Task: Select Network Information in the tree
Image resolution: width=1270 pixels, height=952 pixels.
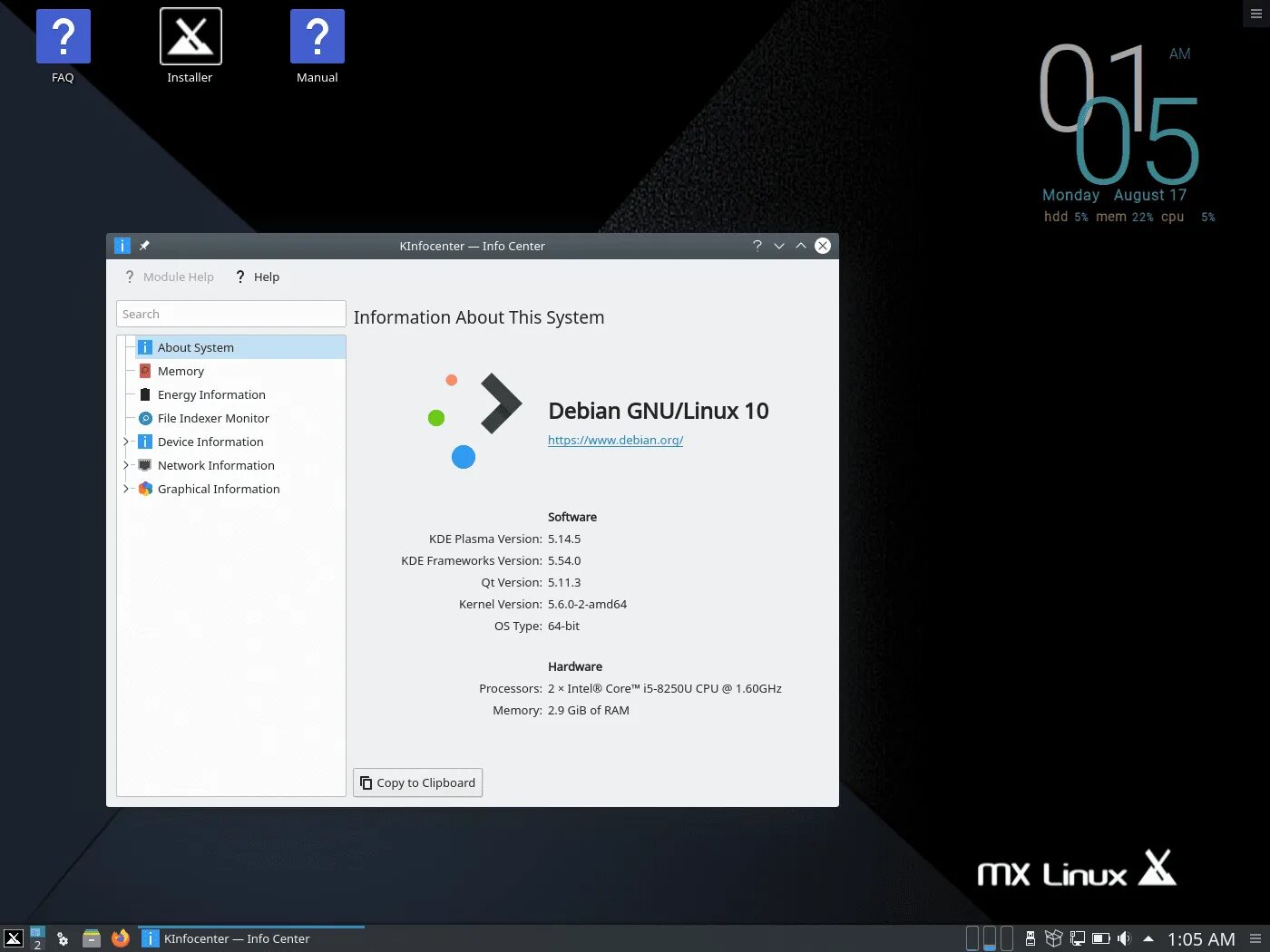Action: click(240, 465)
